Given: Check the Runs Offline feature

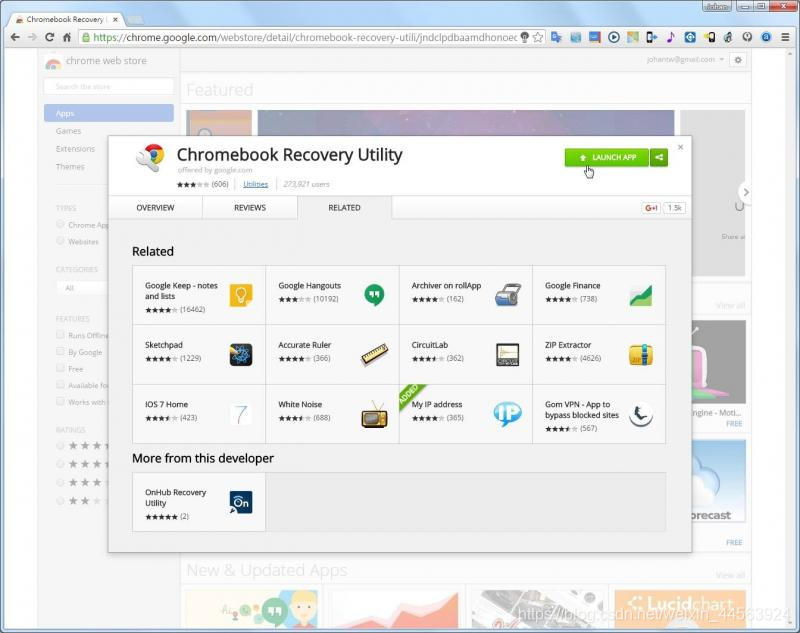Looking at the screenshot, I should coord(60,335).
